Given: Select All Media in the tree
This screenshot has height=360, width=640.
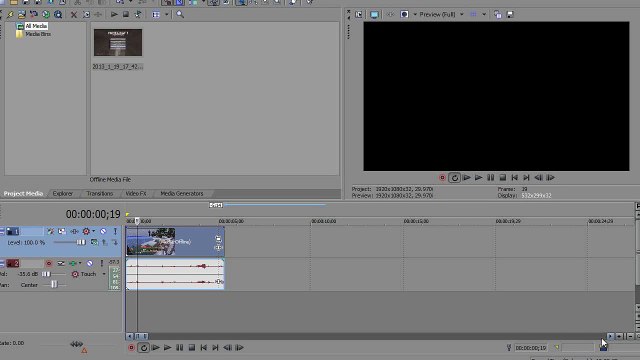Looking at the screenshot, I should click(36, 26).
